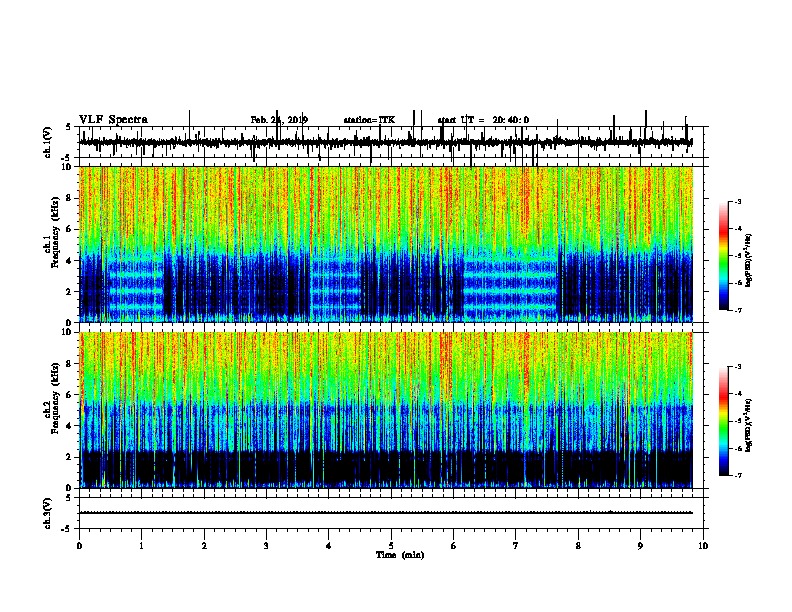The height and width of the screenshot is (612, 792).
Task: Click the "VLF Spectra" plot title
Action: pyautogui.click(x=113, y=120)
